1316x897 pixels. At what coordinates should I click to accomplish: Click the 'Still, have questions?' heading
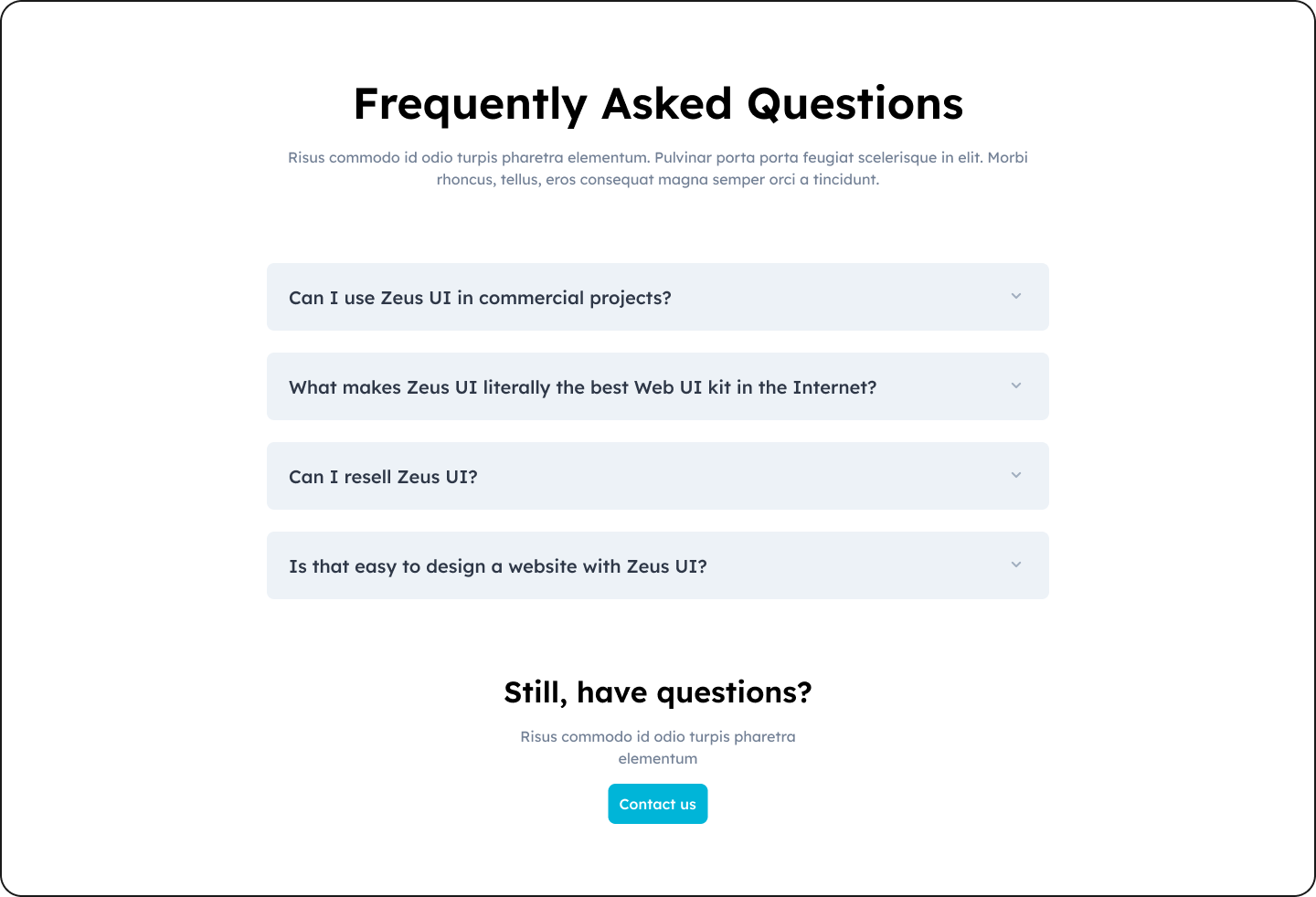(x=657, y=692)
